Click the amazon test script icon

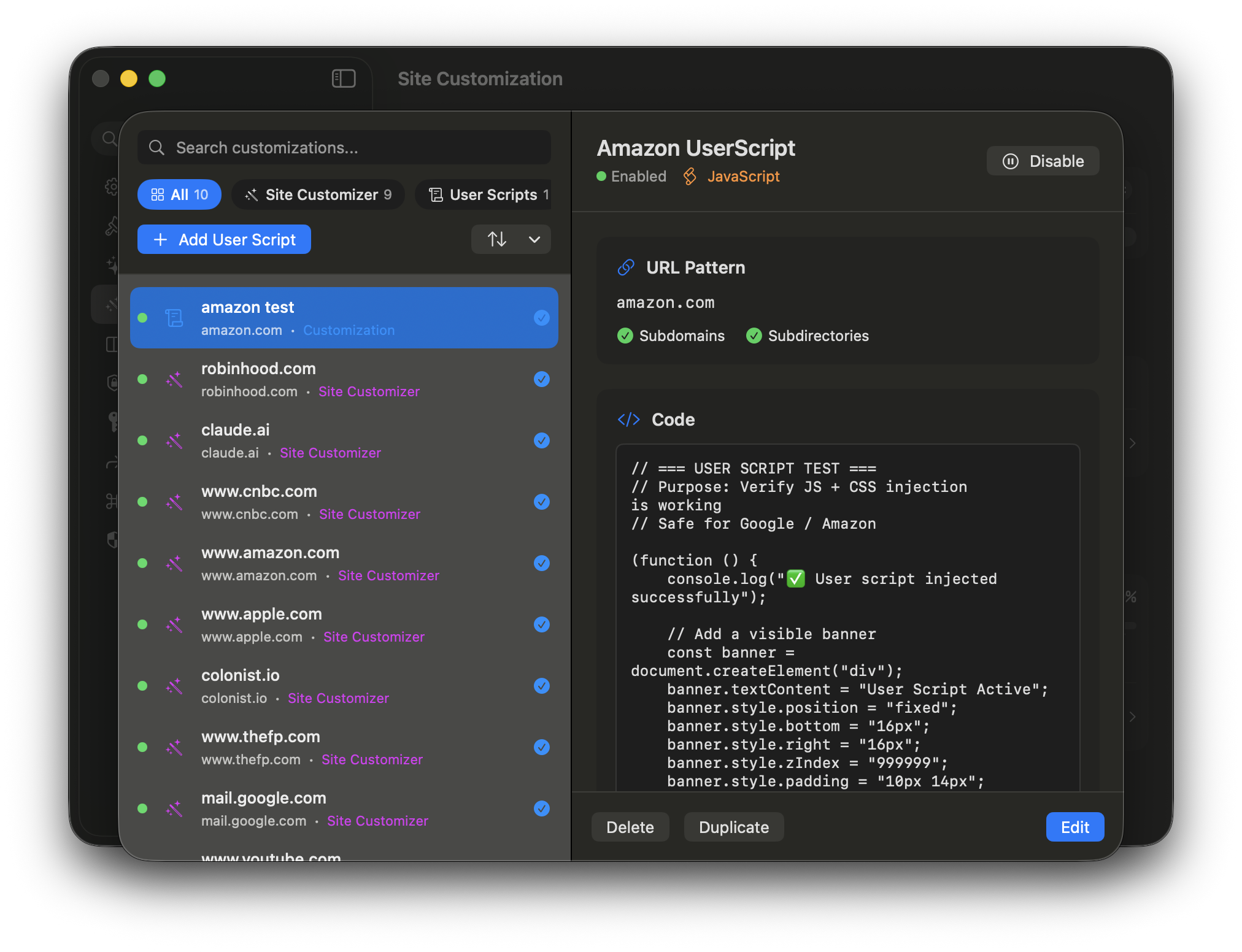click(174, 318)
